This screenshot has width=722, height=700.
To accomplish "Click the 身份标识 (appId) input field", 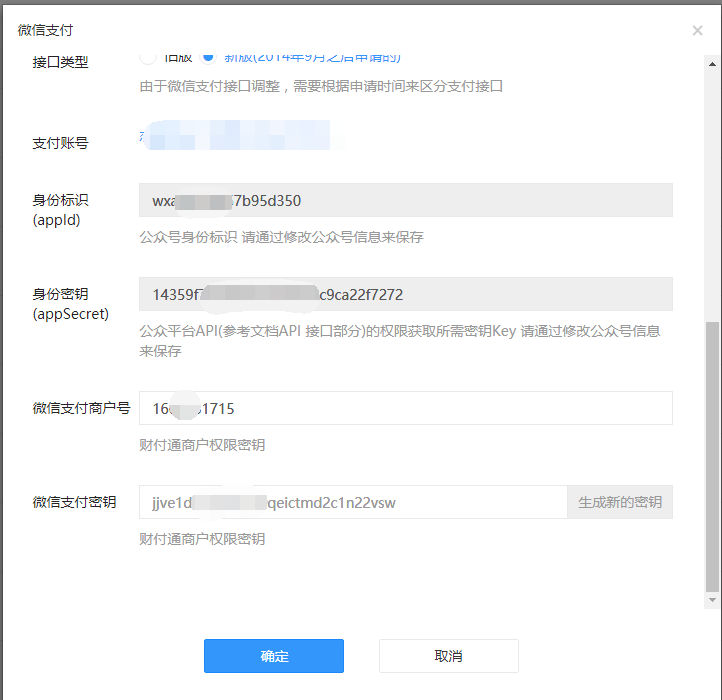I will [406, 200].
